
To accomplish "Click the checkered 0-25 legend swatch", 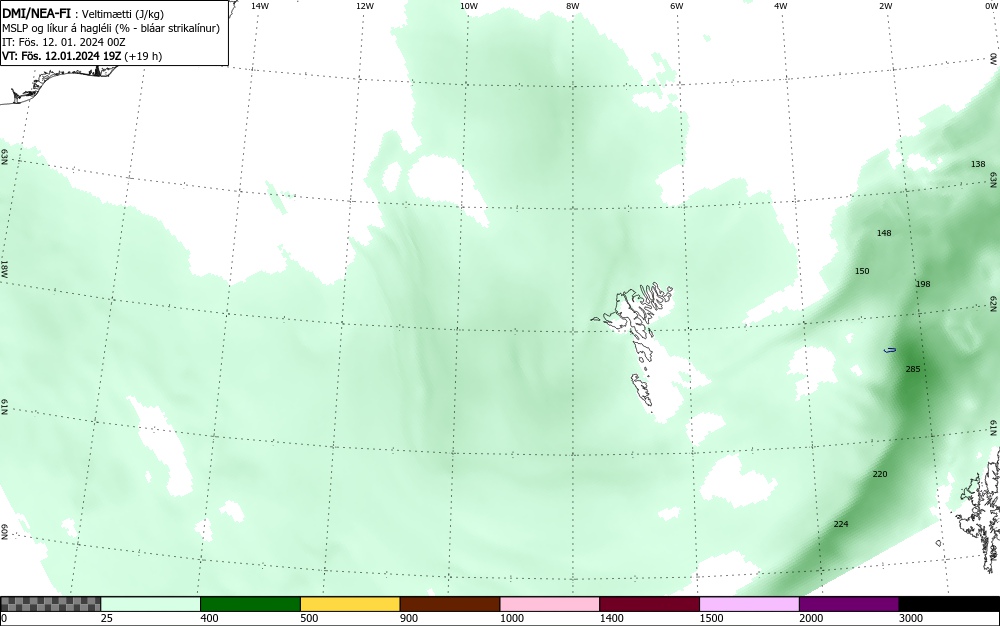I will 50,604.
